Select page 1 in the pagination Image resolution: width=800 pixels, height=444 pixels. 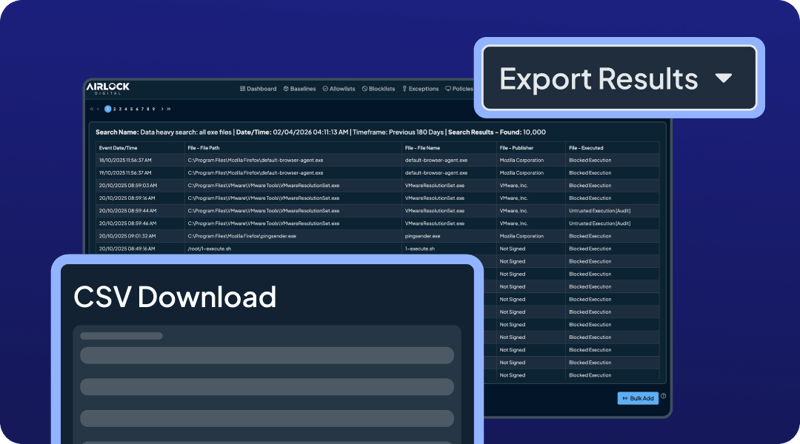(108, 109)
